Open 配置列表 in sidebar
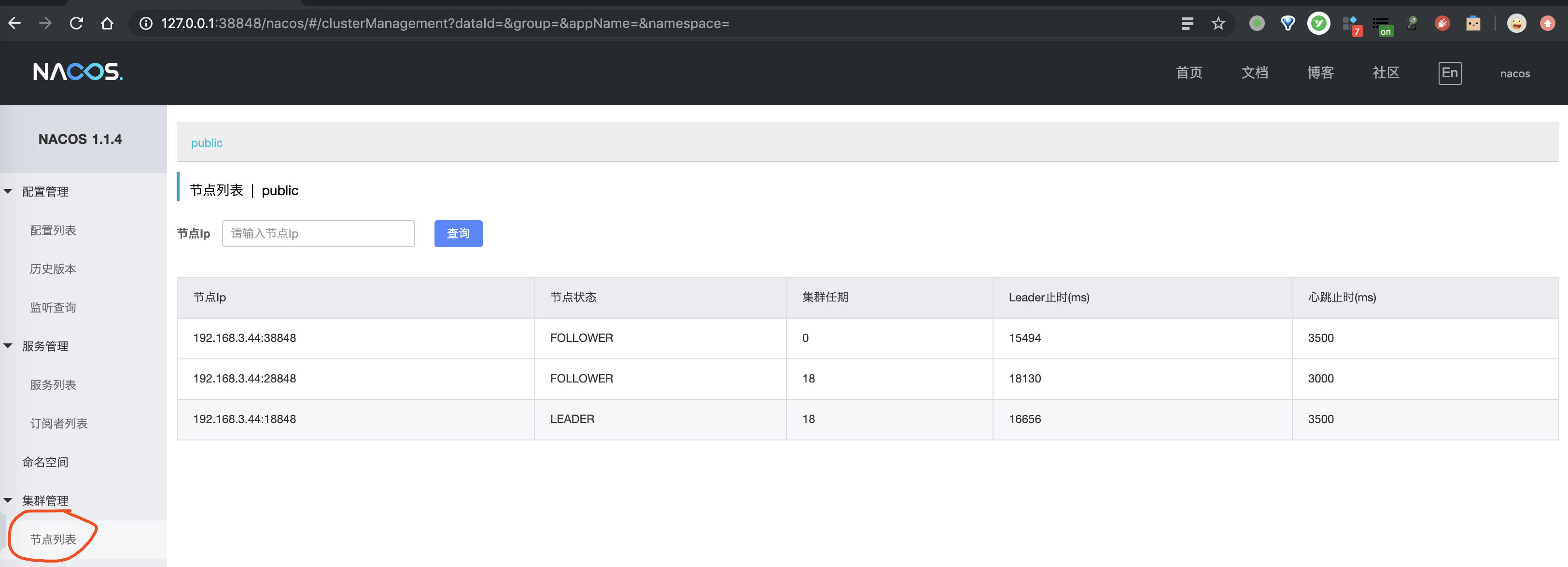 point(53,230)
